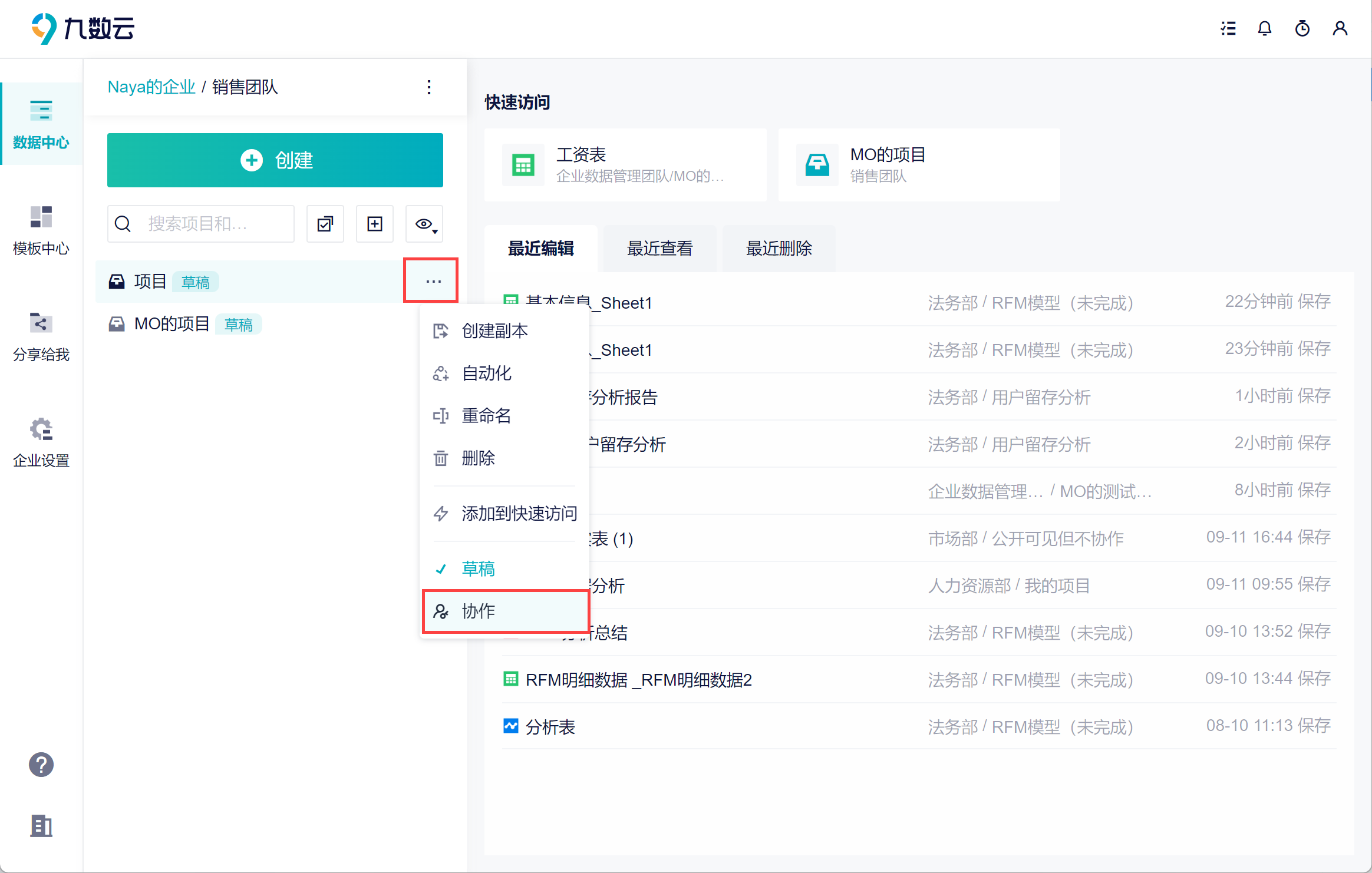Viewport: 1372px width, 873px height.
Task: Click the 创建 button
Action: [x=275, y=160]
